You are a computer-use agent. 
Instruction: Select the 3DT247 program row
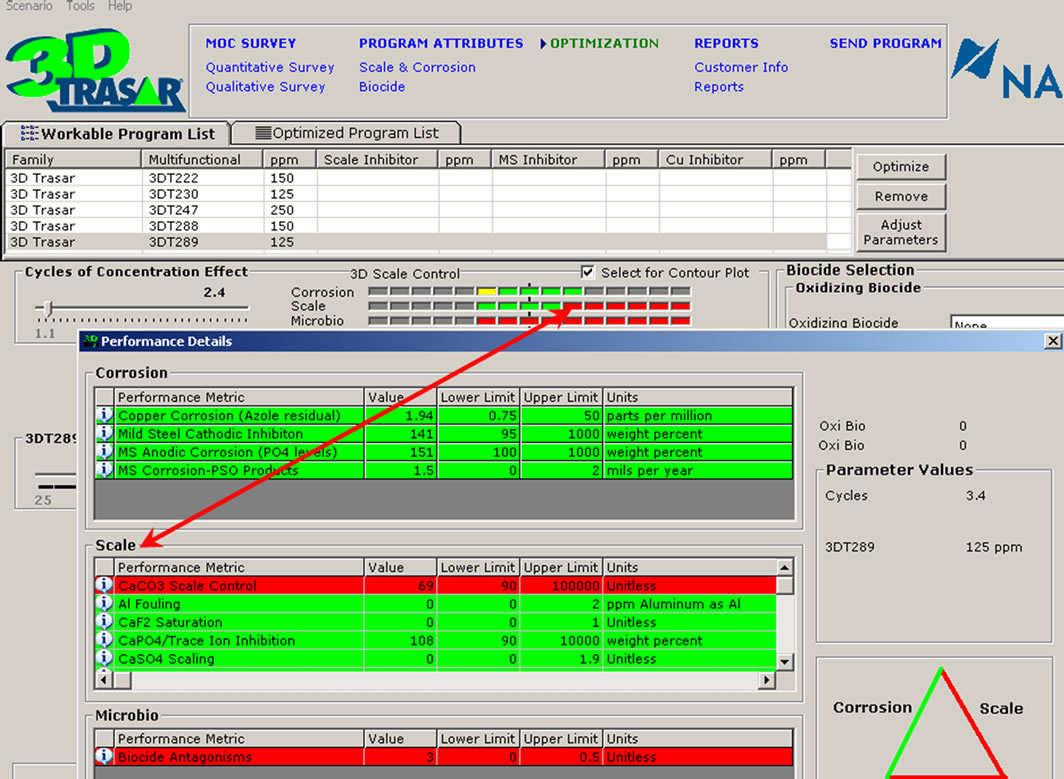point(428,210)
